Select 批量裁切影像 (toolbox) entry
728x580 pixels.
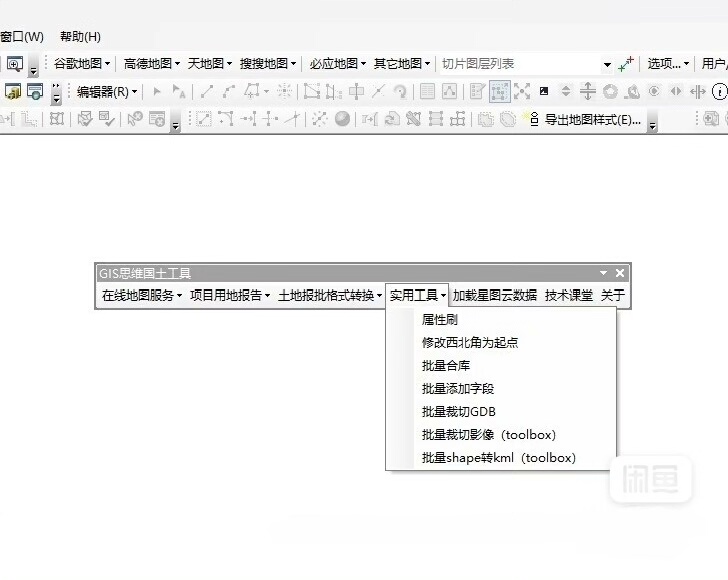point(501,435)
